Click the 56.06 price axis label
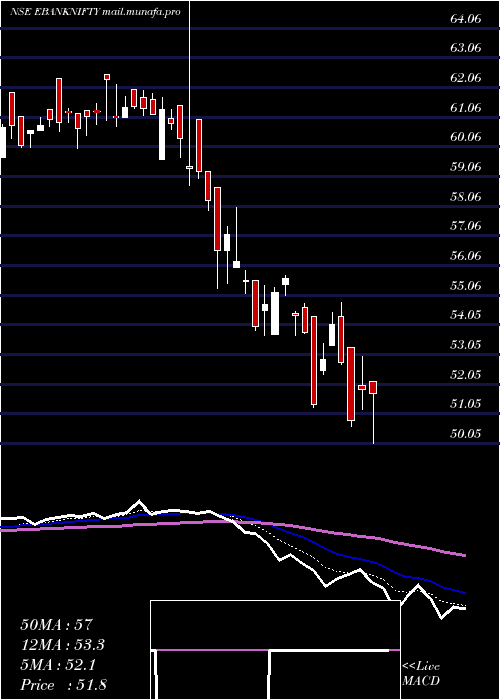The image size is (500, 700). click(467, 256)
